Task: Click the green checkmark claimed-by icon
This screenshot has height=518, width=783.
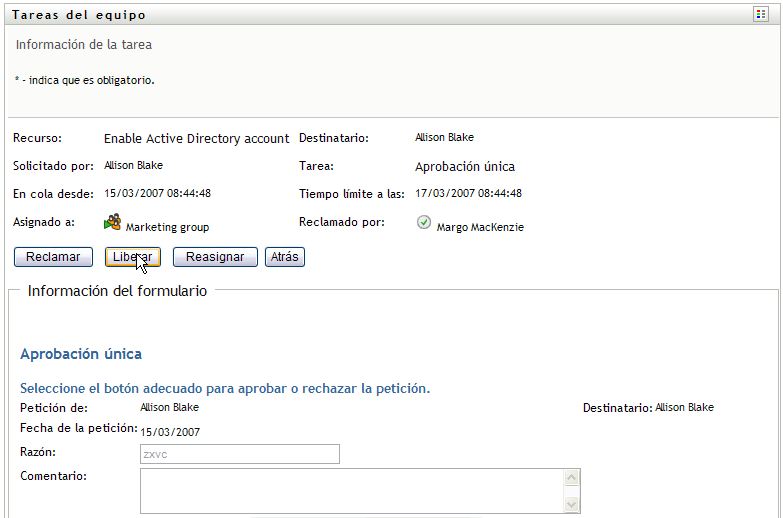Action: point(423,222)
